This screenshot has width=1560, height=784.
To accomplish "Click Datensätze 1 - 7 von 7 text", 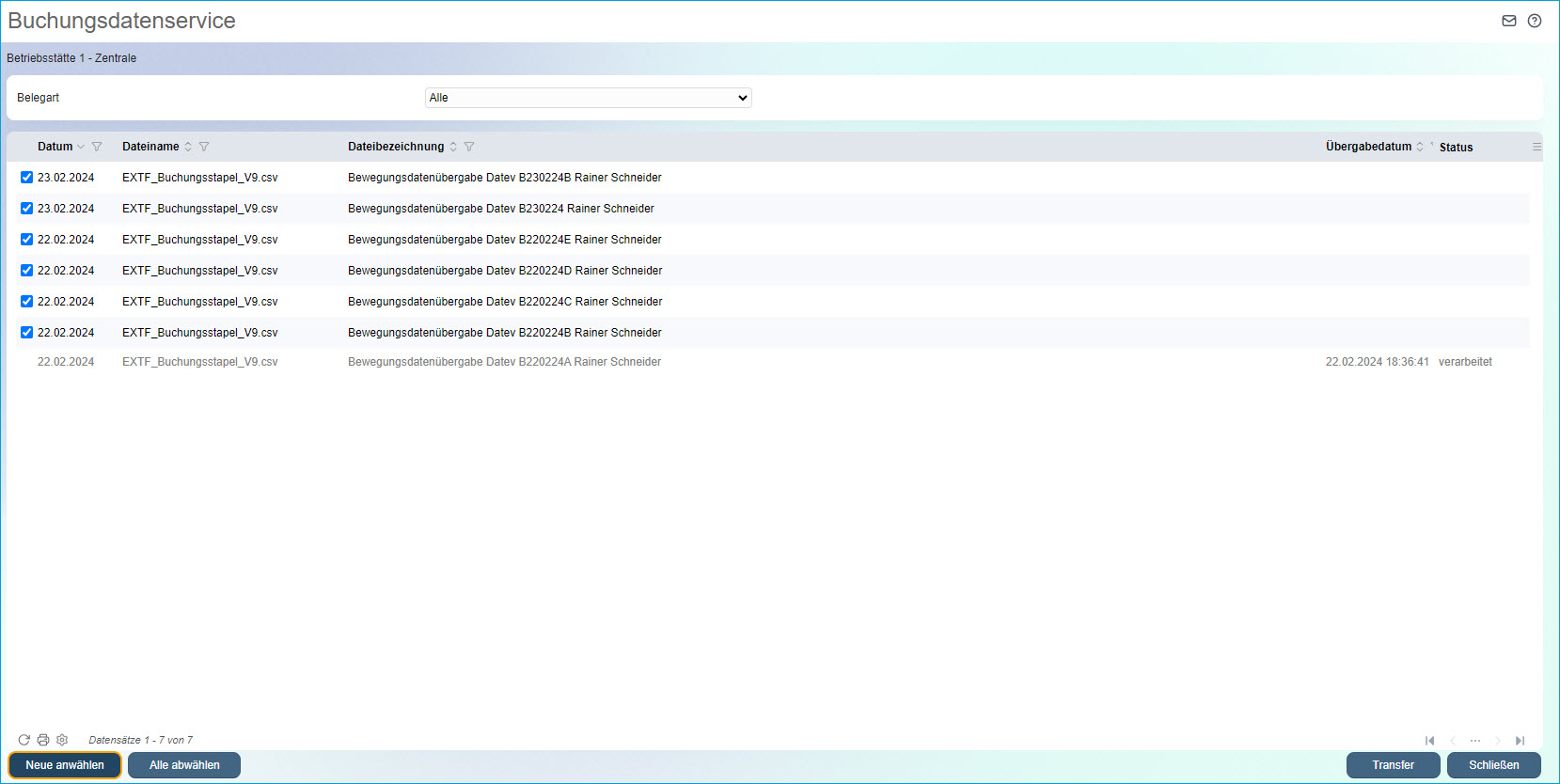I will pyautogui.click(x=141, y=740).
